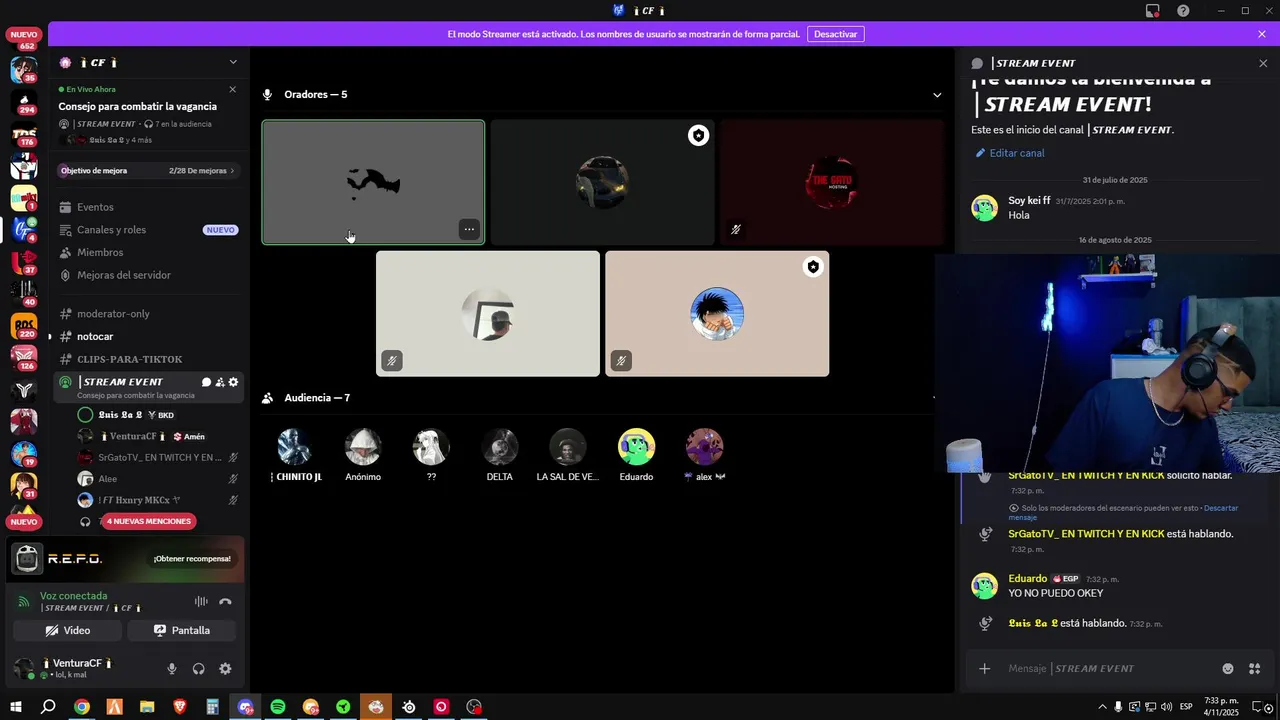1280x720 pixels.
Task: Open Mejoras del servidor
Action: pos(150,275)
